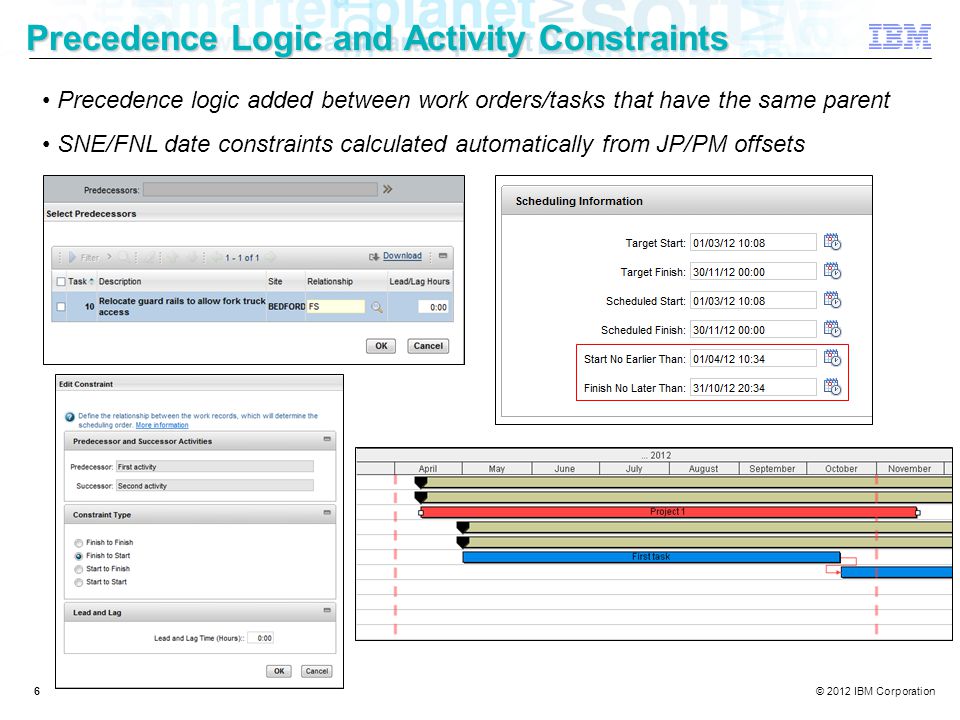Click OK in Select Predecessors dialog

click(x=381, y=346)
